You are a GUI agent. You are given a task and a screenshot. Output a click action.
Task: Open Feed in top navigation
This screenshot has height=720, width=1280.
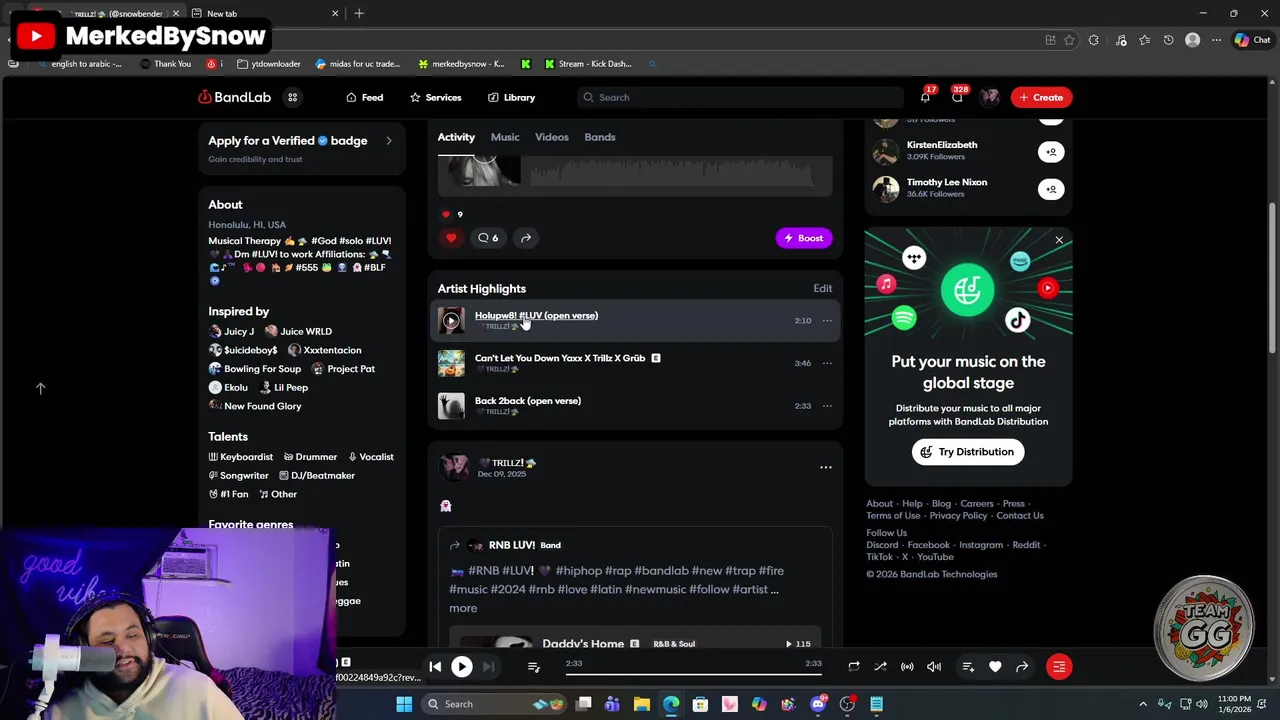tap(365, 97)
